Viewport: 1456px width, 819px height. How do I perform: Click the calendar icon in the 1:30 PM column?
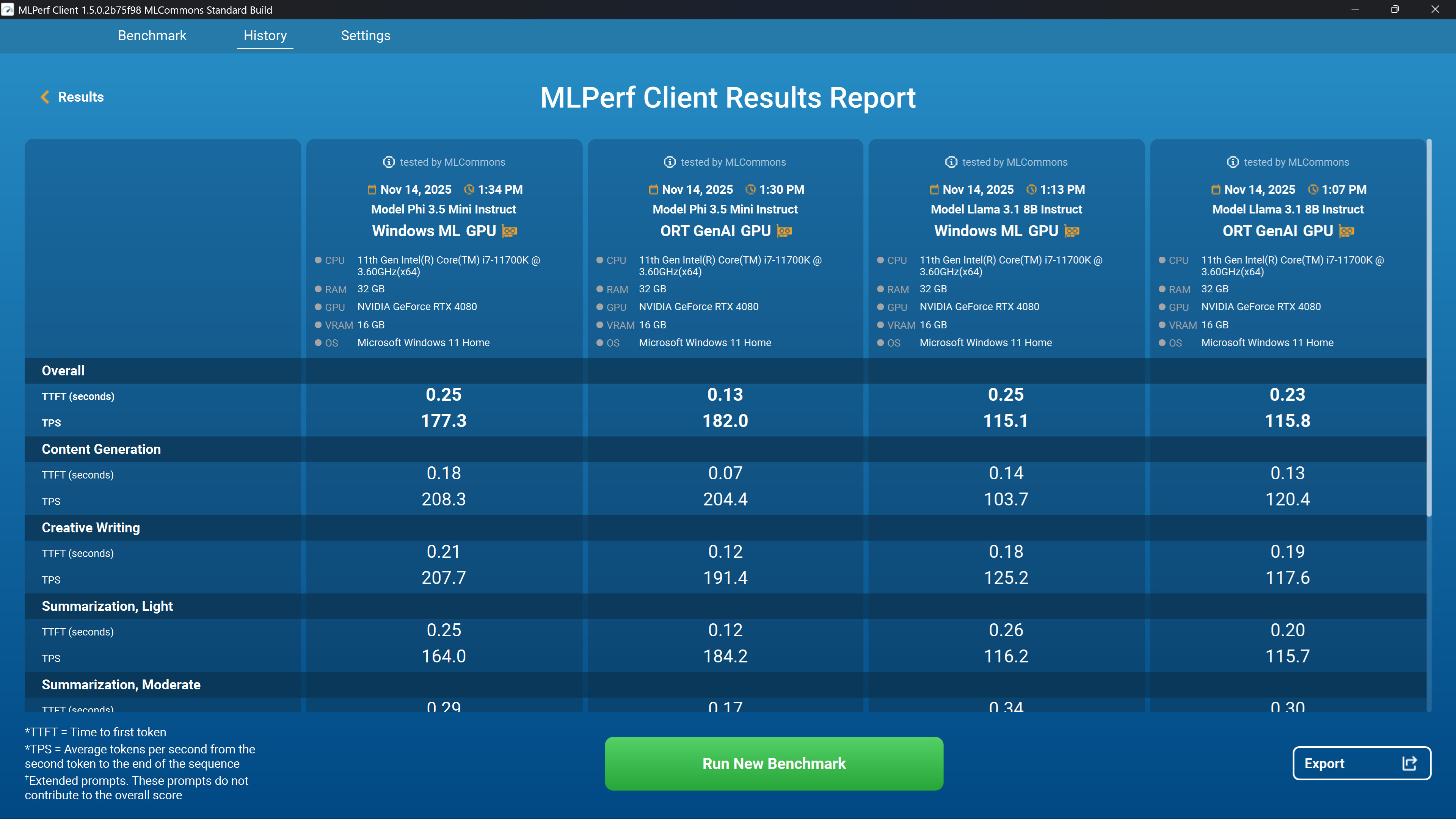click(x=653, y=189)
